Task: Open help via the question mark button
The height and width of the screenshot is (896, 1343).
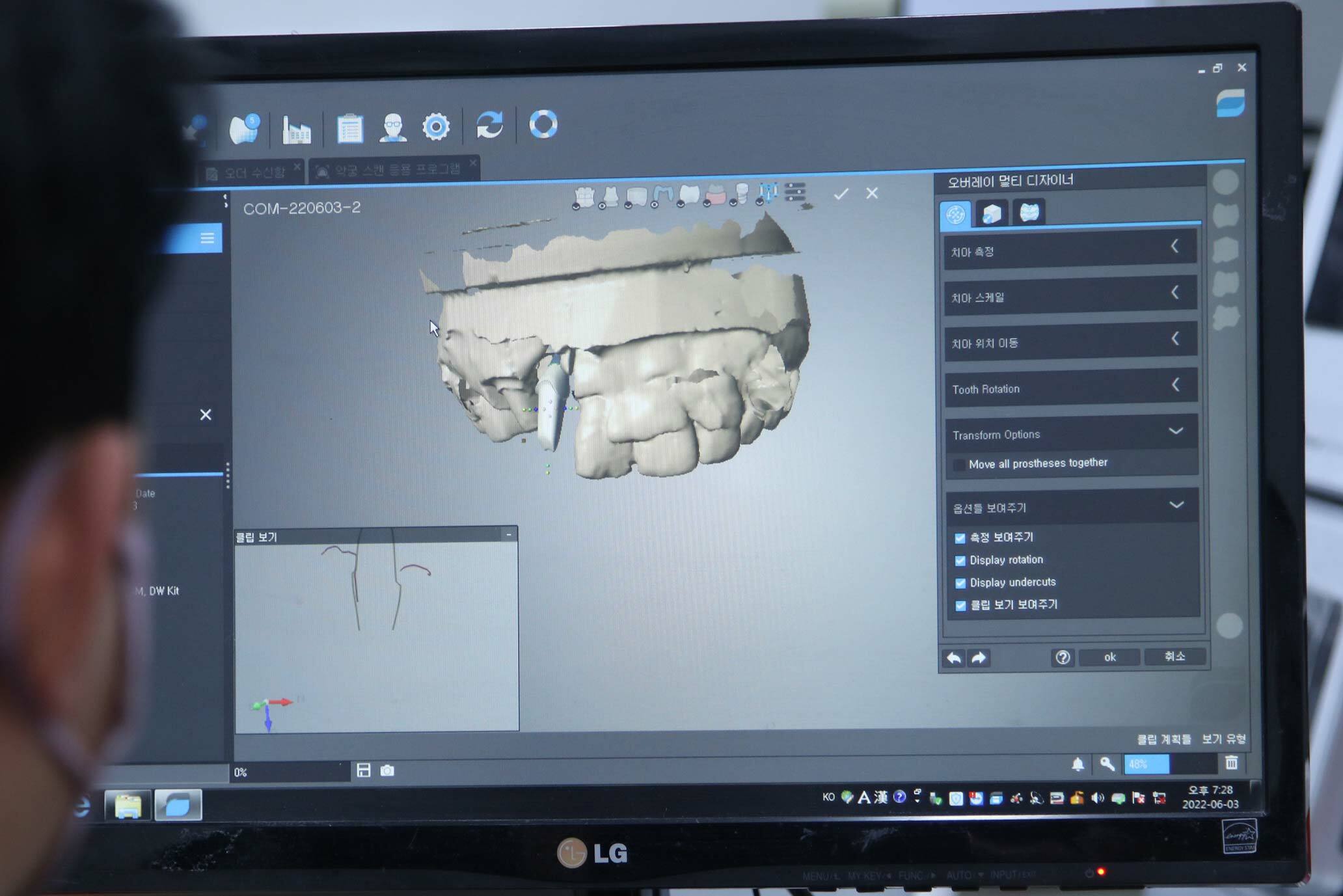Action: tap(1063, 657)
